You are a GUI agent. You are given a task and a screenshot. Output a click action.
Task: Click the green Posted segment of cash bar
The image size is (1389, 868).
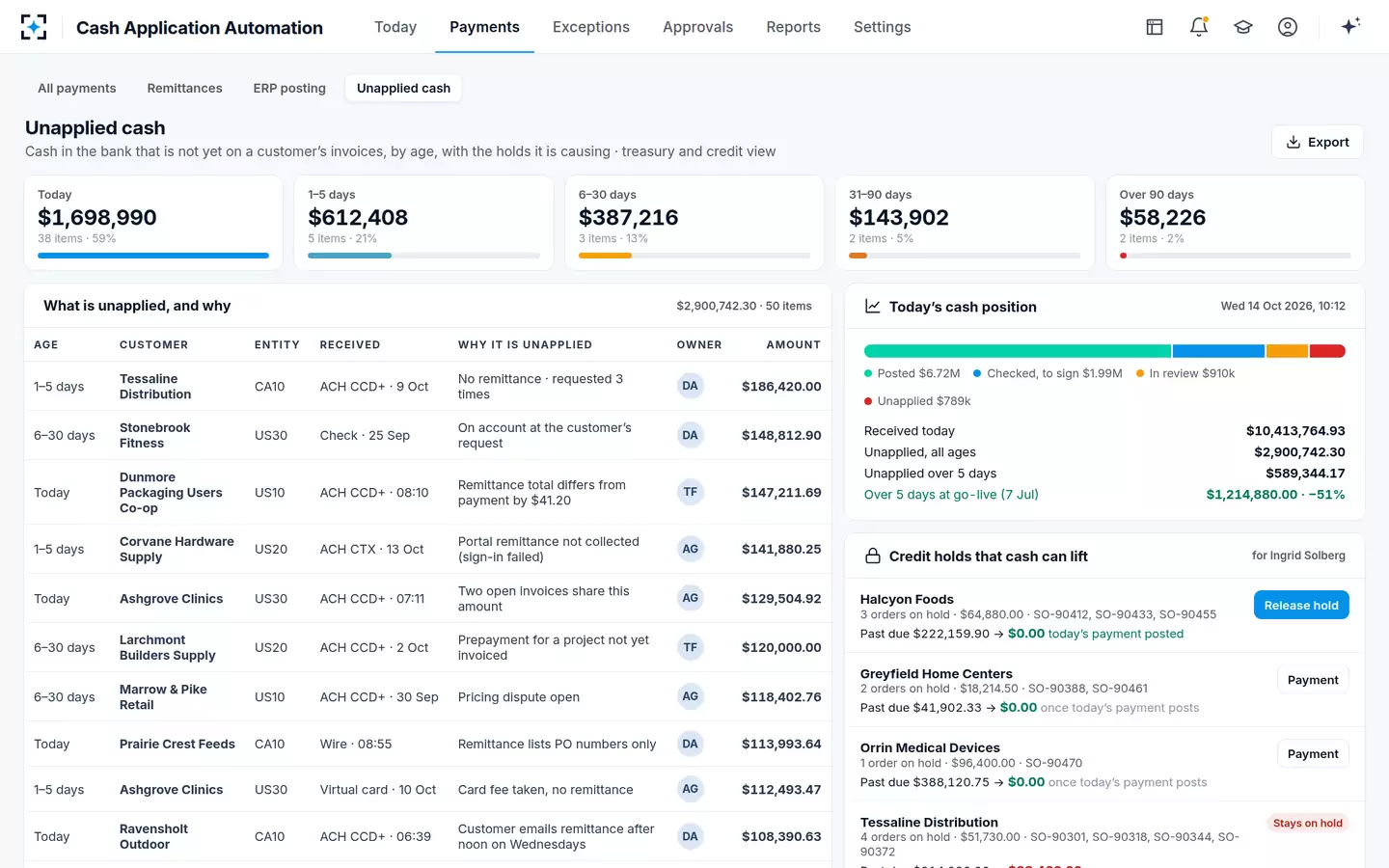(1017, 351)
